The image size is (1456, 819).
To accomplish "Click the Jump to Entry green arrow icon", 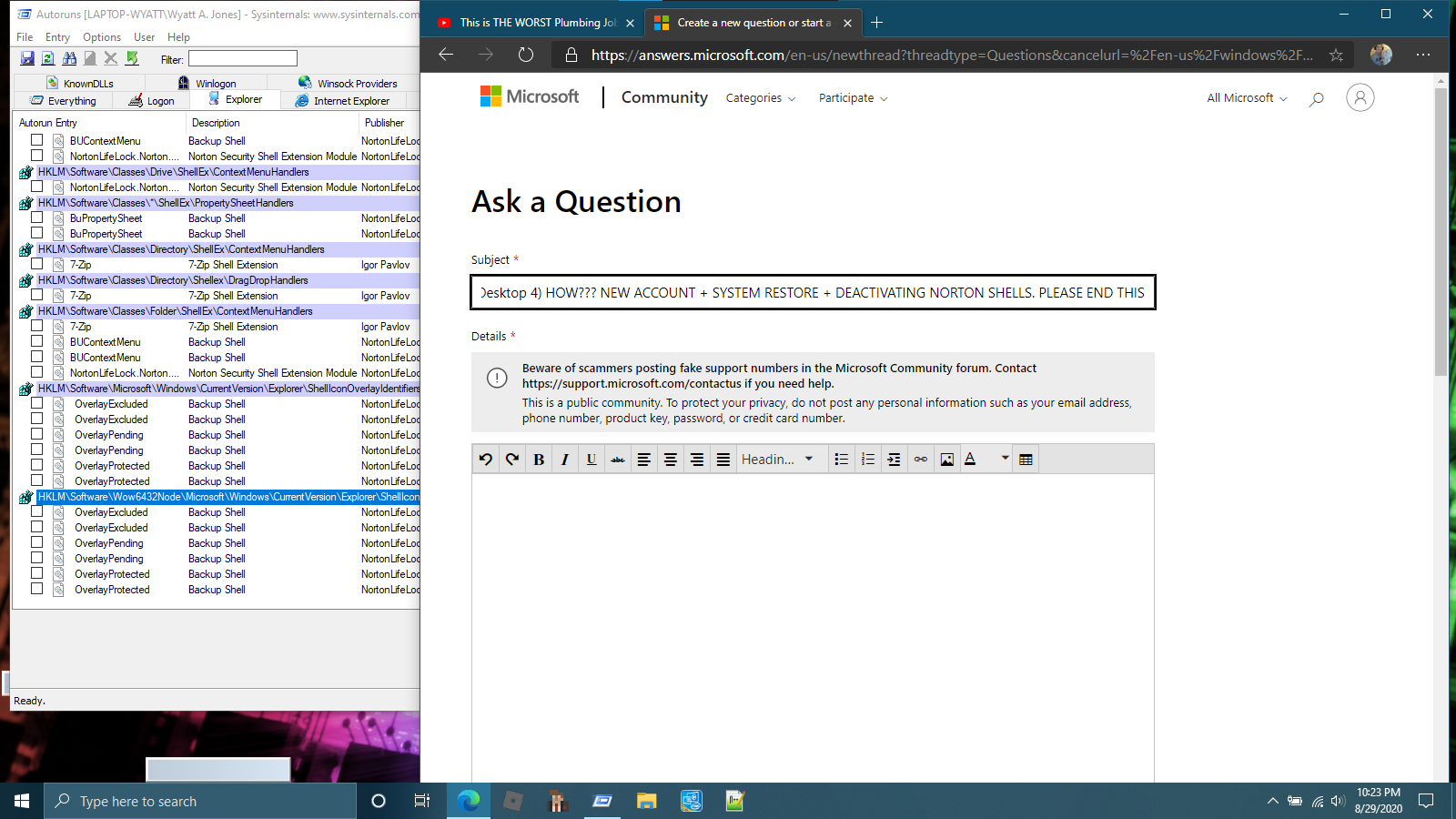I will pos(132,58).
